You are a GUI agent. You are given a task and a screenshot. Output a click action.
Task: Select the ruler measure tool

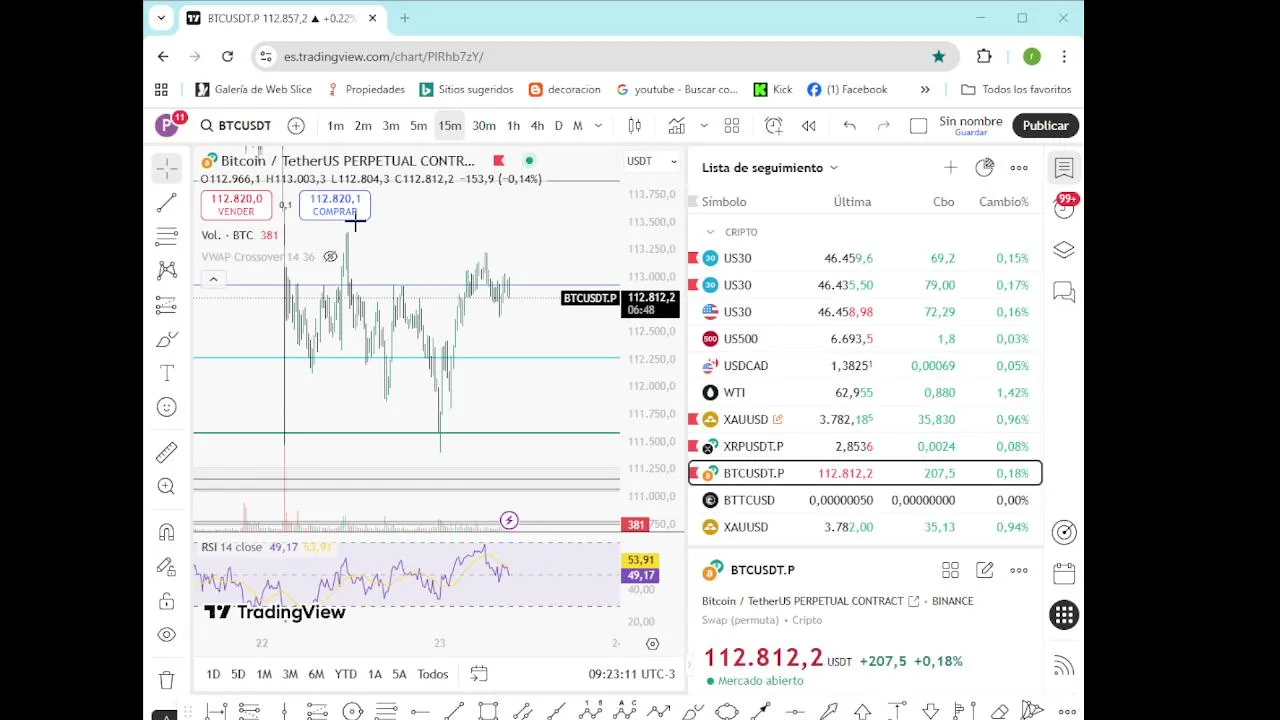(x=166, y=452)
